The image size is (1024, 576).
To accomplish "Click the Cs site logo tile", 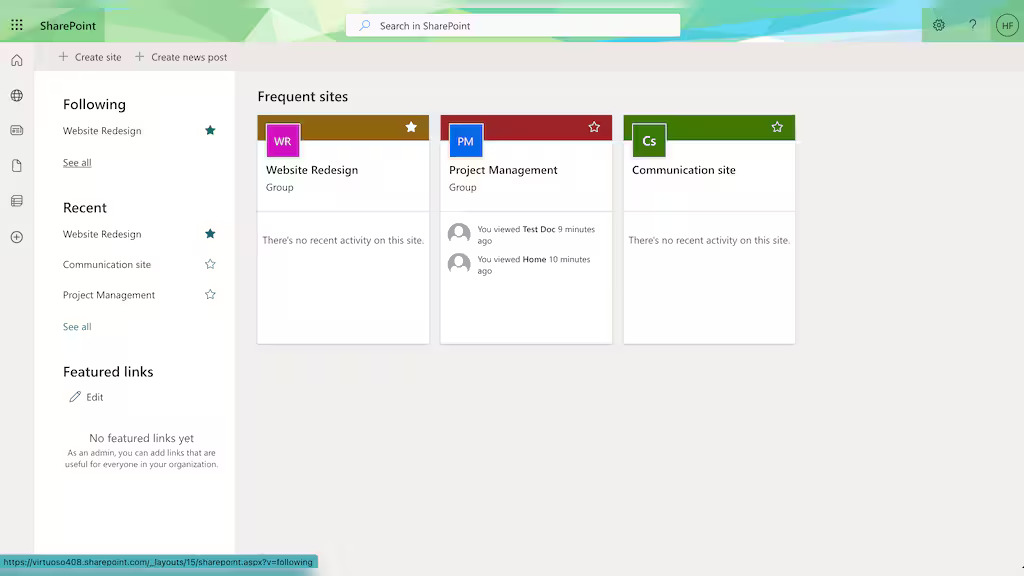I will 649,140.
